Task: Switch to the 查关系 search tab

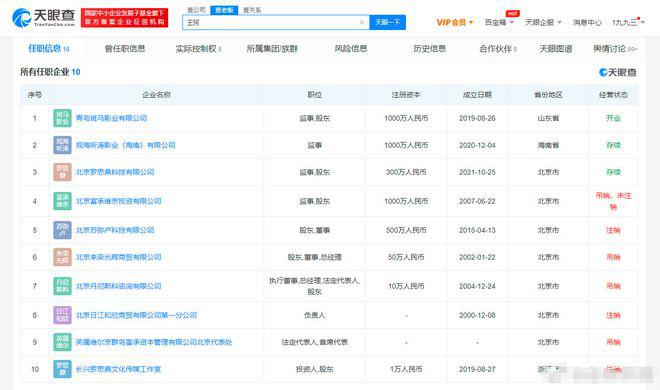Action: pos(252,10)
